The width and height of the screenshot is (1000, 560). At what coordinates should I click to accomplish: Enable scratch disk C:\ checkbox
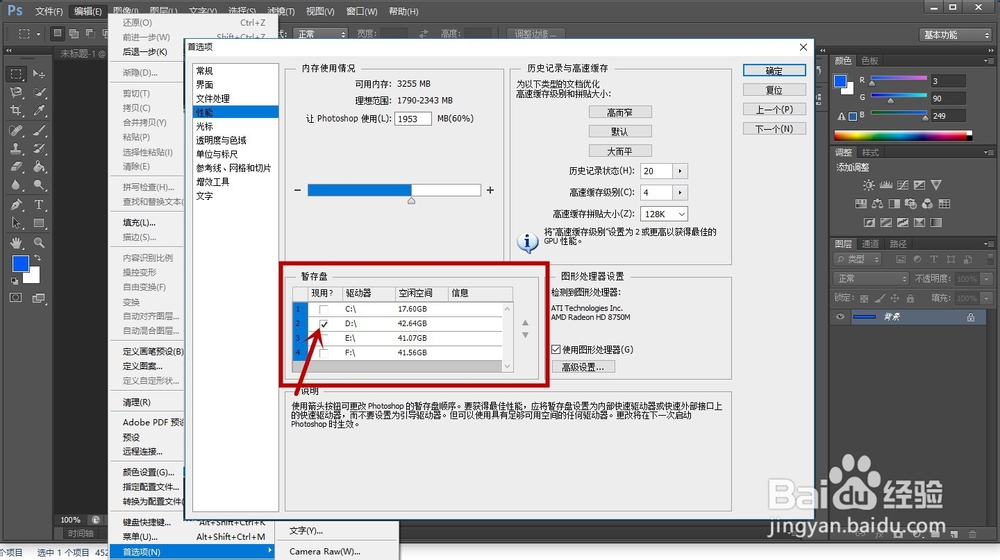(324, 309)
